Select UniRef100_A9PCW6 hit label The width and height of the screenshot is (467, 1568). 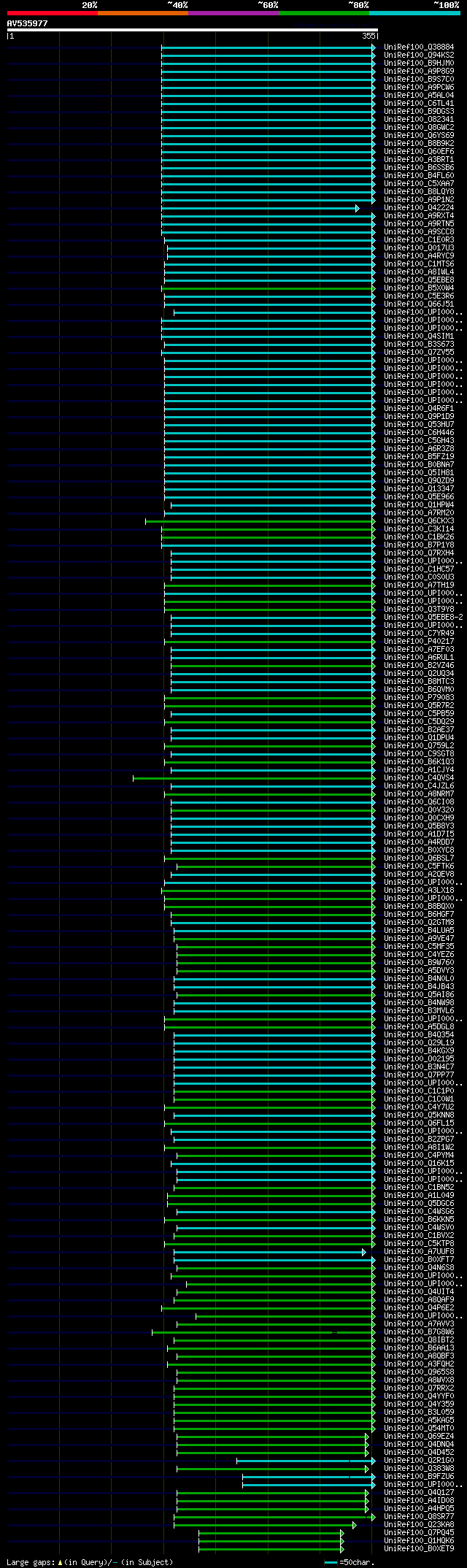(x=419, y=88)
